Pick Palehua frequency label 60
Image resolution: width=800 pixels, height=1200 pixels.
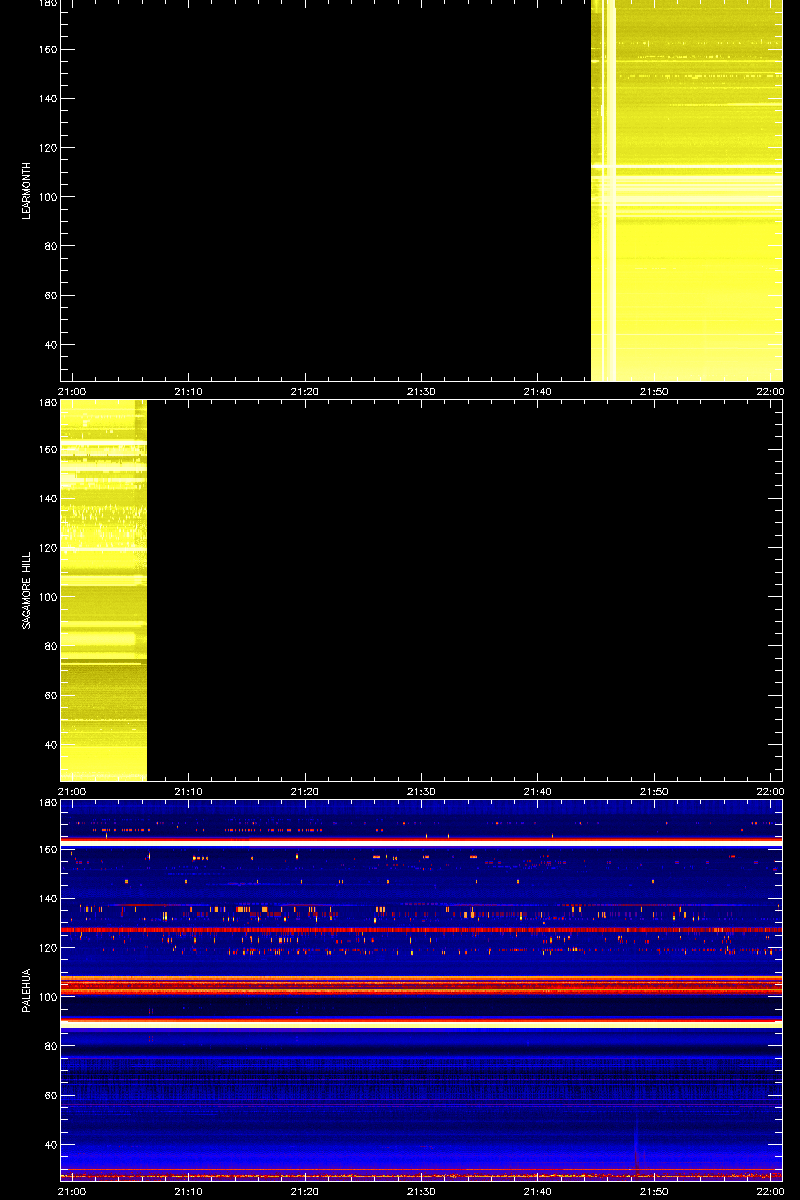(x=49, y=1096)
